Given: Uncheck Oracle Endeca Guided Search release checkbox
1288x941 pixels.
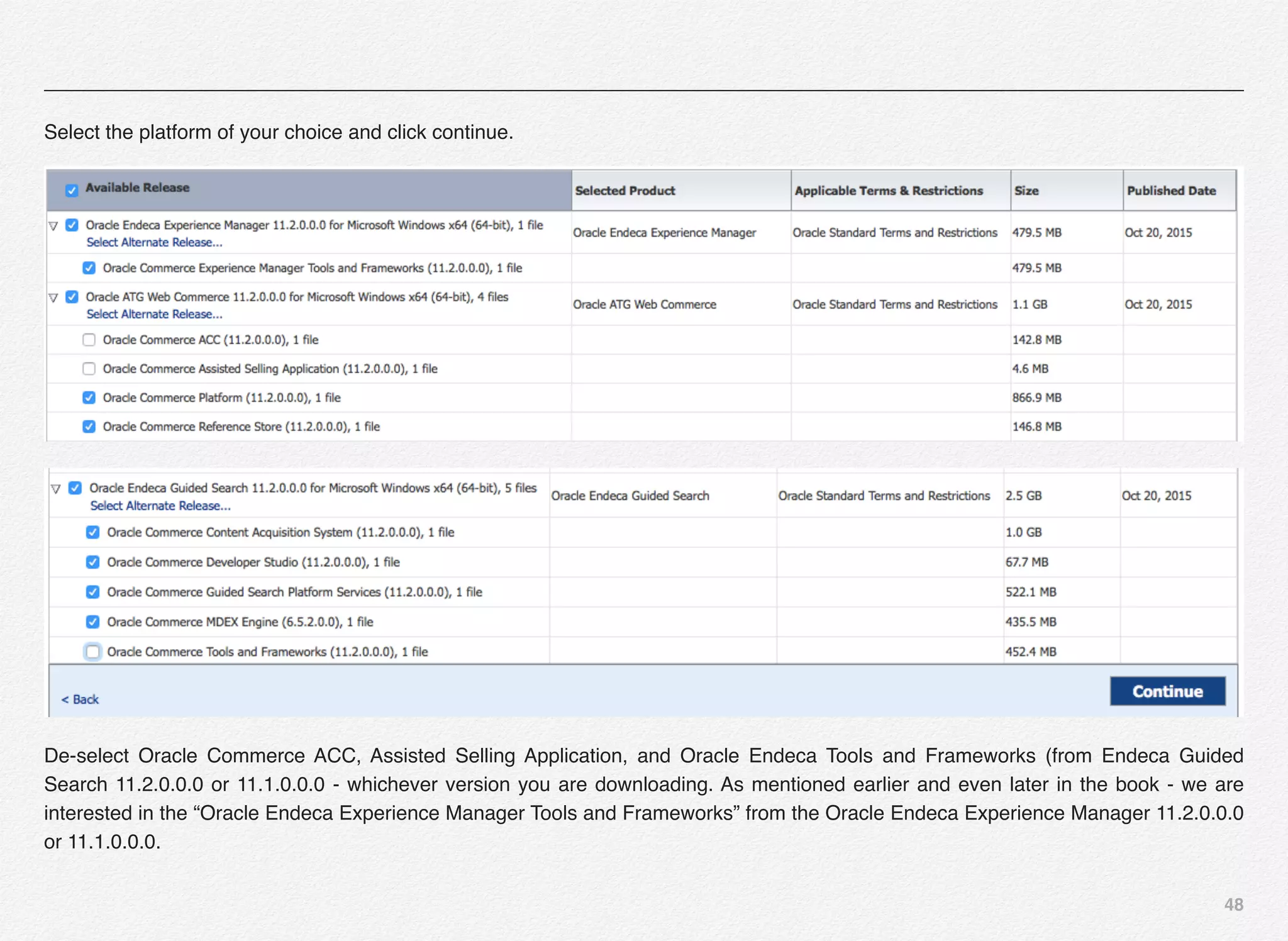Looking at the screenshot, I should coord(75,488).
